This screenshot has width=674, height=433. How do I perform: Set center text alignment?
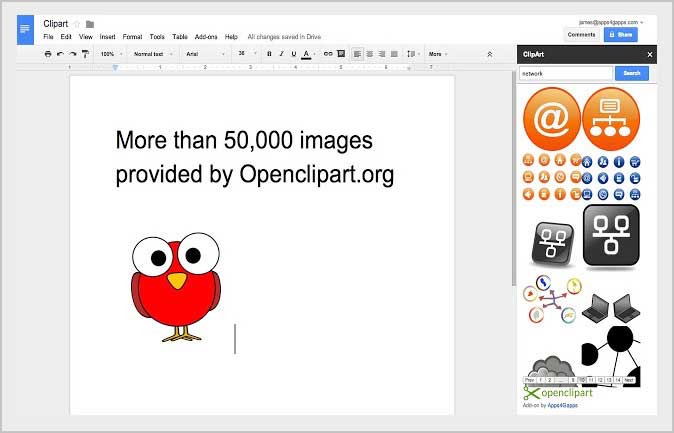point(370,54)
